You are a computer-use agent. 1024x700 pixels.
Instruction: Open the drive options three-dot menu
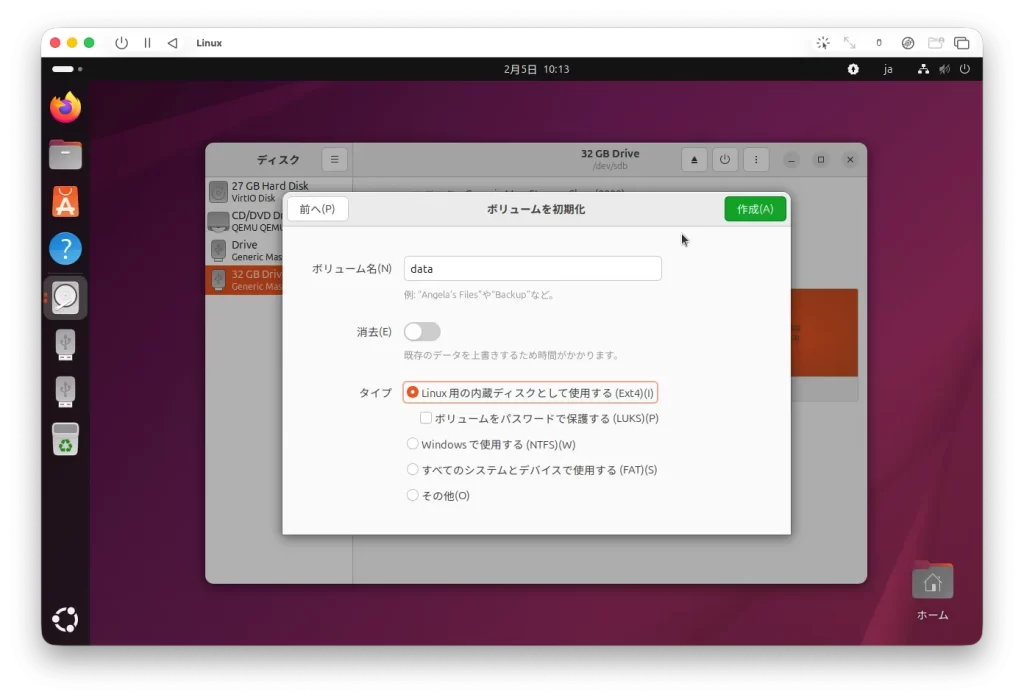(x=755, y=160)
